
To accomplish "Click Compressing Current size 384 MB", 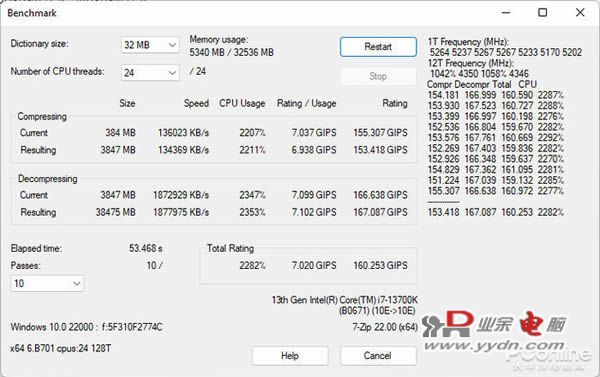I will [120, 133].
